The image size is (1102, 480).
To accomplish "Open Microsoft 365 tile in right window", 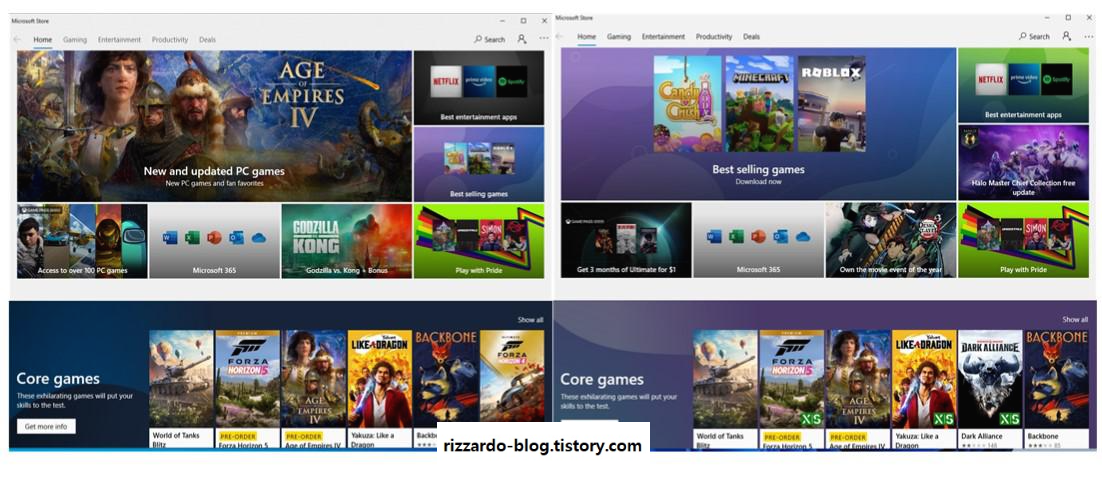I will point(758,240).
